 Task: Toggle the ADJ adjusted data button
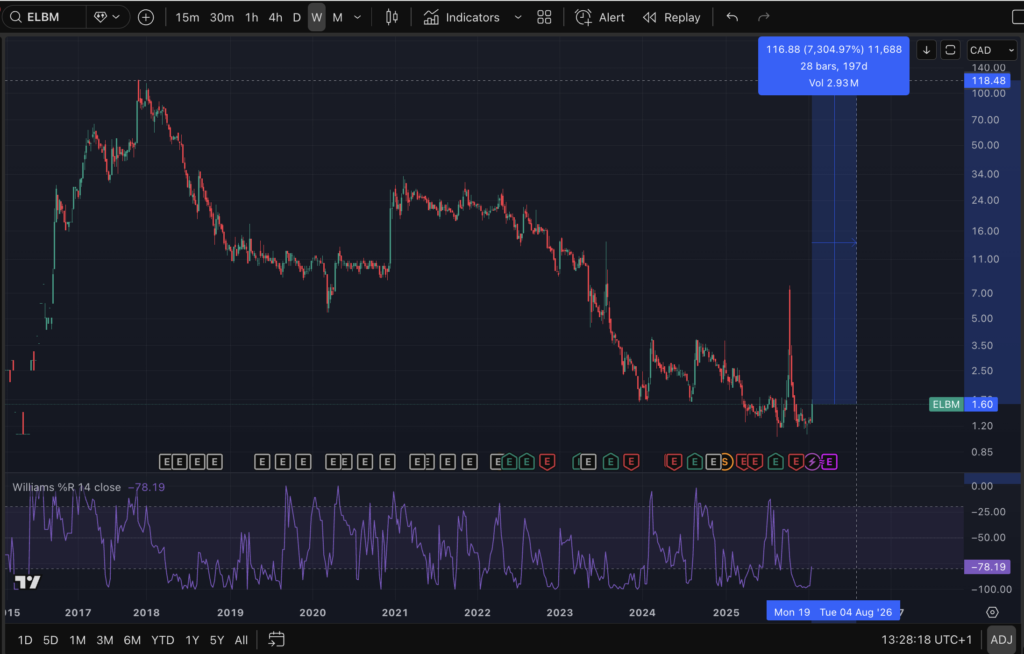(x=1001, y=639)
